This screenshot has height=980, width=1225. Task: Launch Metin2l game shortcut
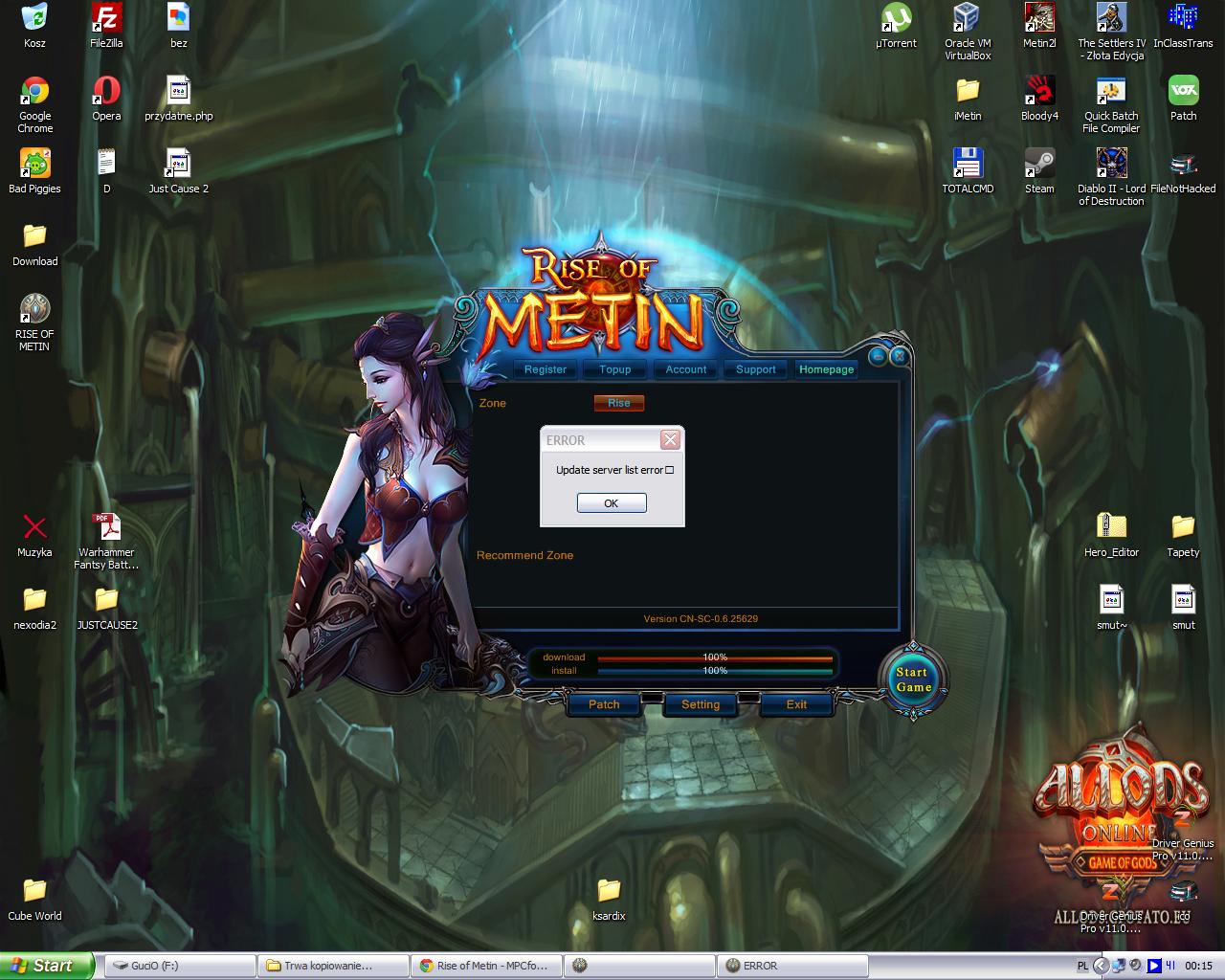1039,25
